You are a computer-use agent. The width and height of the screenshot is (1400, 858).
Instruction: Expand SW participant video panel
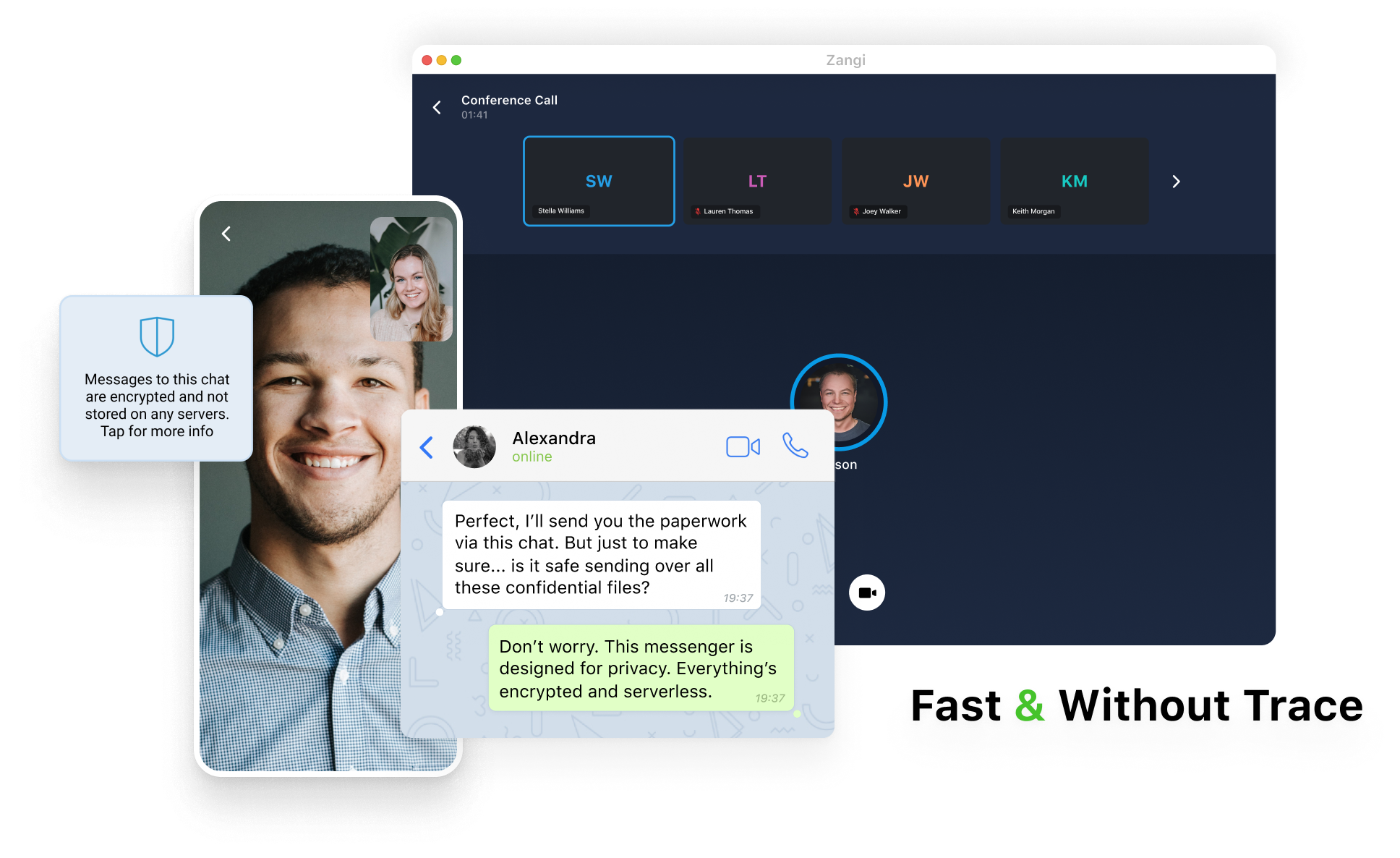[600, 180]
